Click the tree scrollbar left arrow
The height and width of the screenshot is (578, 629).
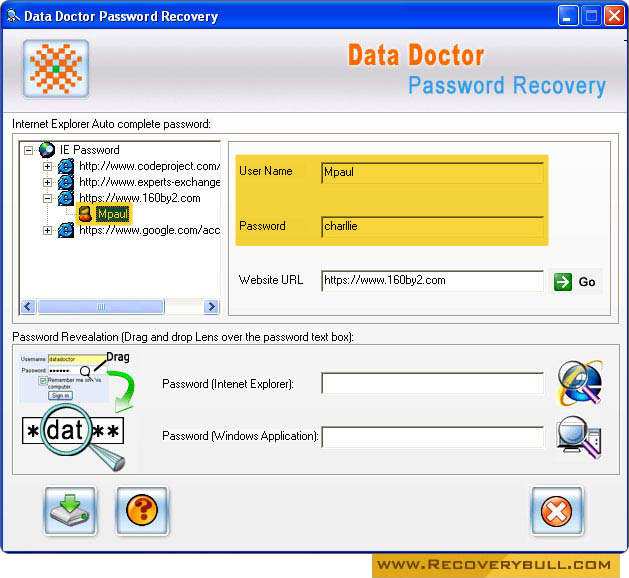(28, 307)
